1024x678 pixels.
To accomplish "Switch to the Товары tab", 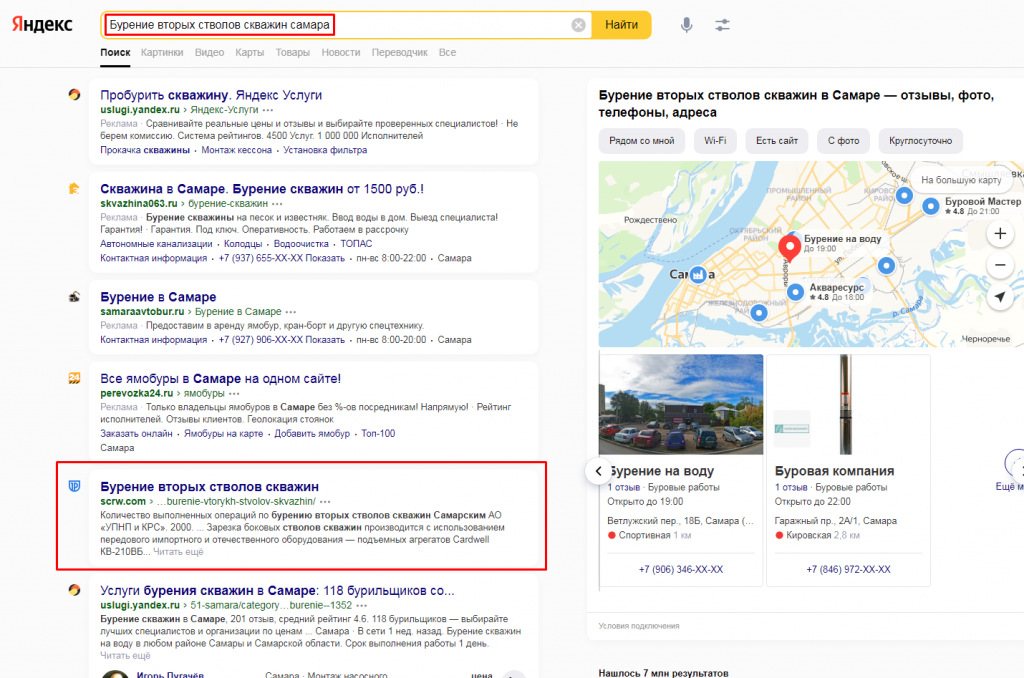I will coord(293,52).
